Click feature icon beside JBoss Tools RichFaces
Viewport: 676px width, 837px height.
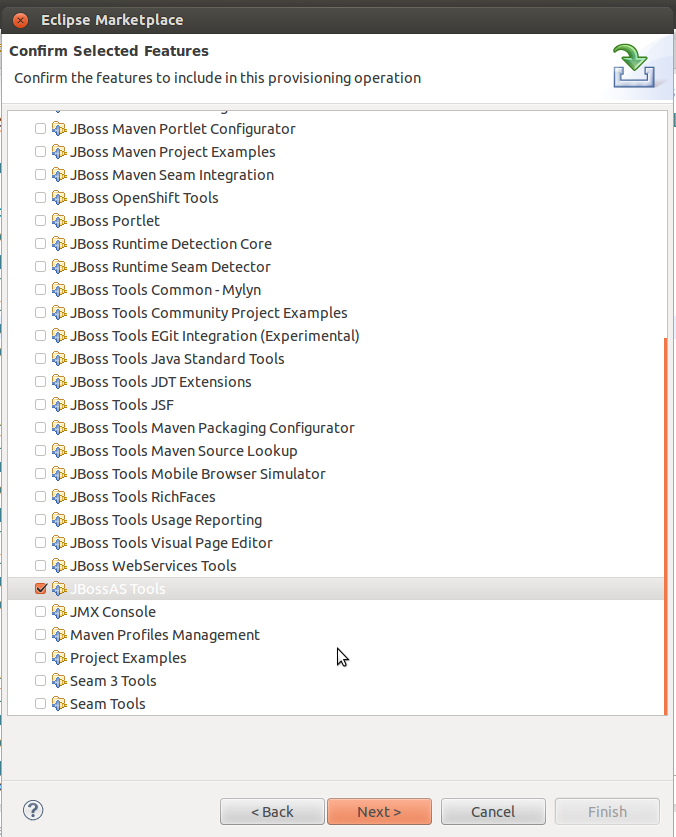(x=59, y=496)
